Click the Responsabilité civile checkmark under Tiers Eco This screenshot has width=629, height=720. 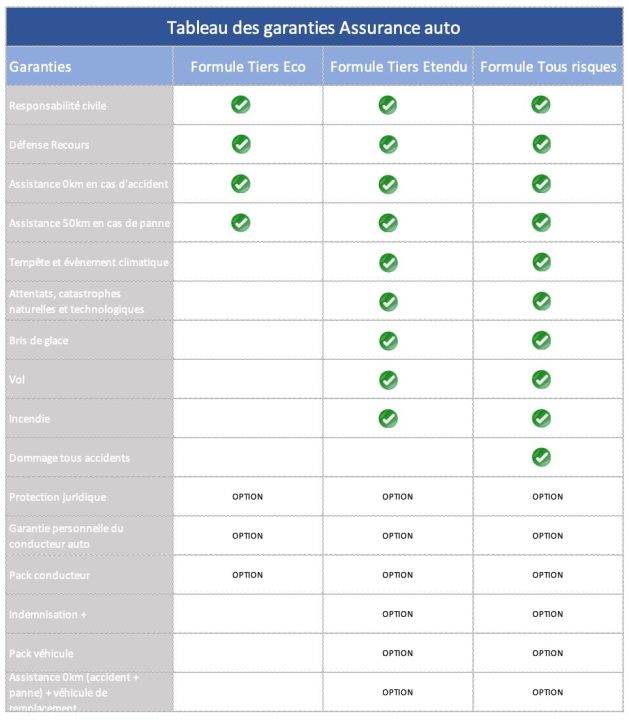tap(240, 105)
